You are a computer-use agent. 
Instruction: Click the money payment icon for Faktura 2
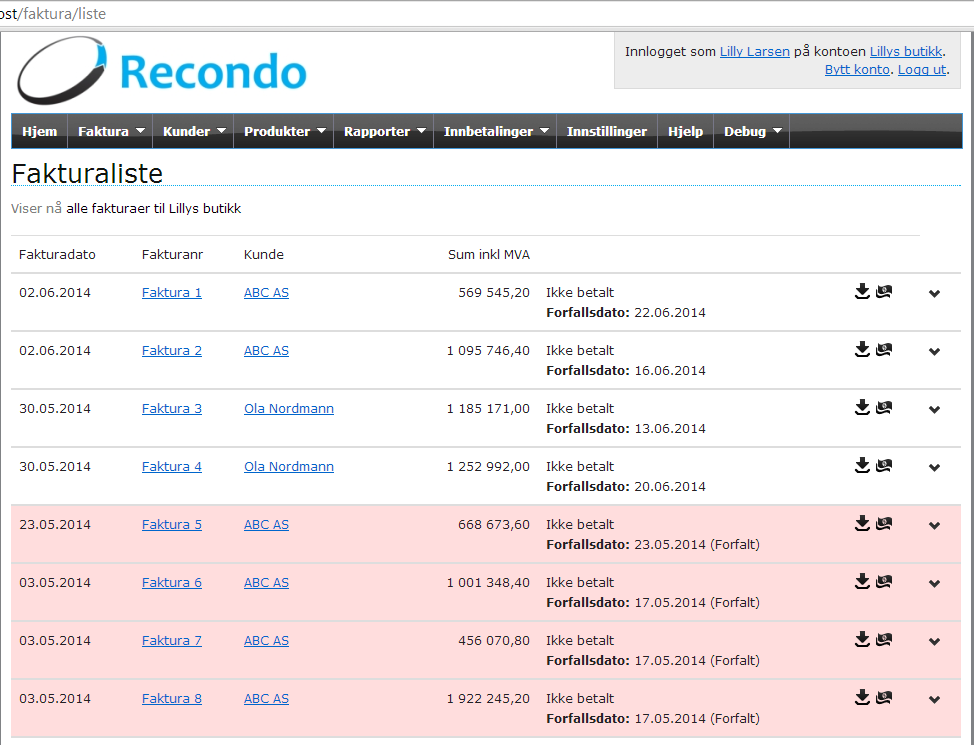click(x=884, y=350)
